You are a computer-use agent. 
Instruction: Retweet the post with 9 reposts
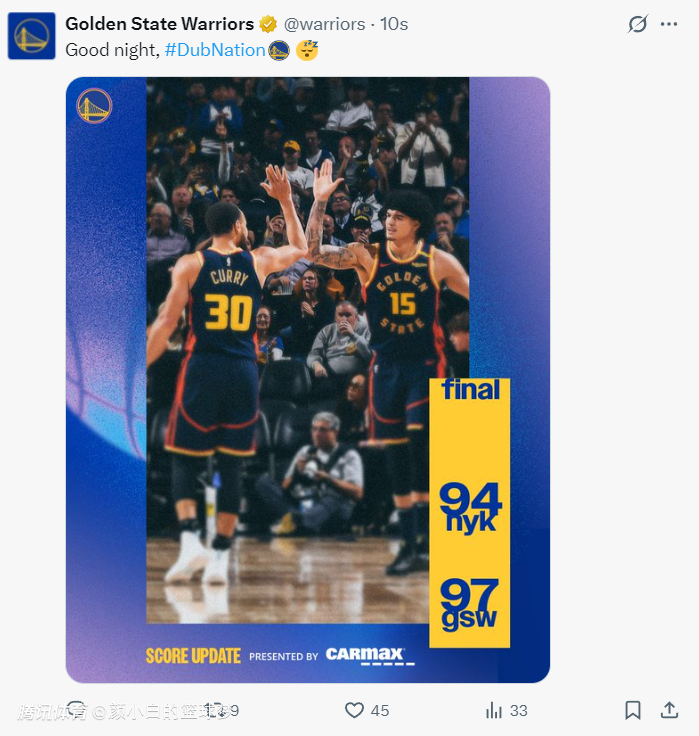click(x=221, y=711)
